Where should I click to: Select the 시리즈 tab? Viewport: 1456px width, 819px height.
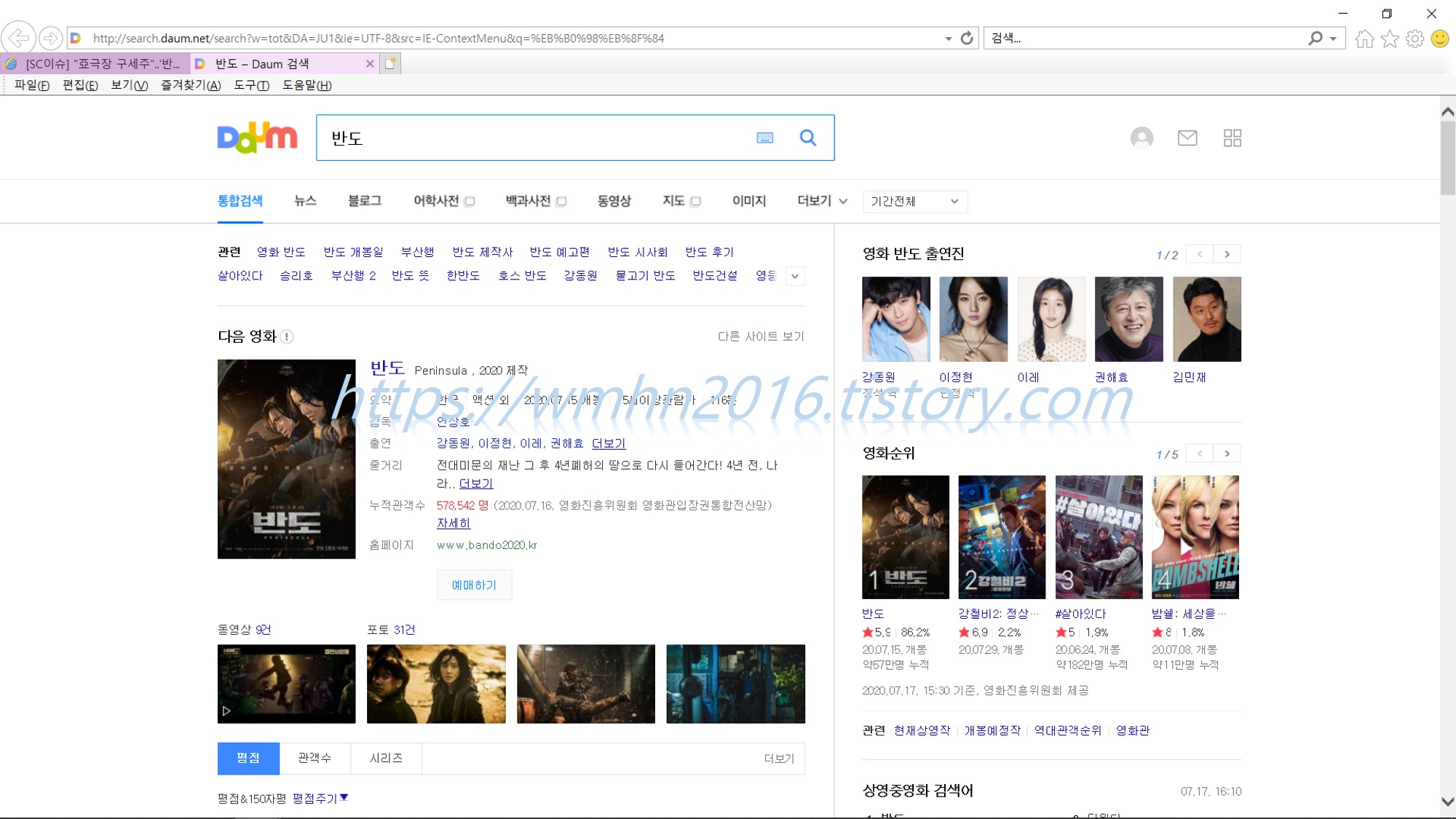point(386,758)
